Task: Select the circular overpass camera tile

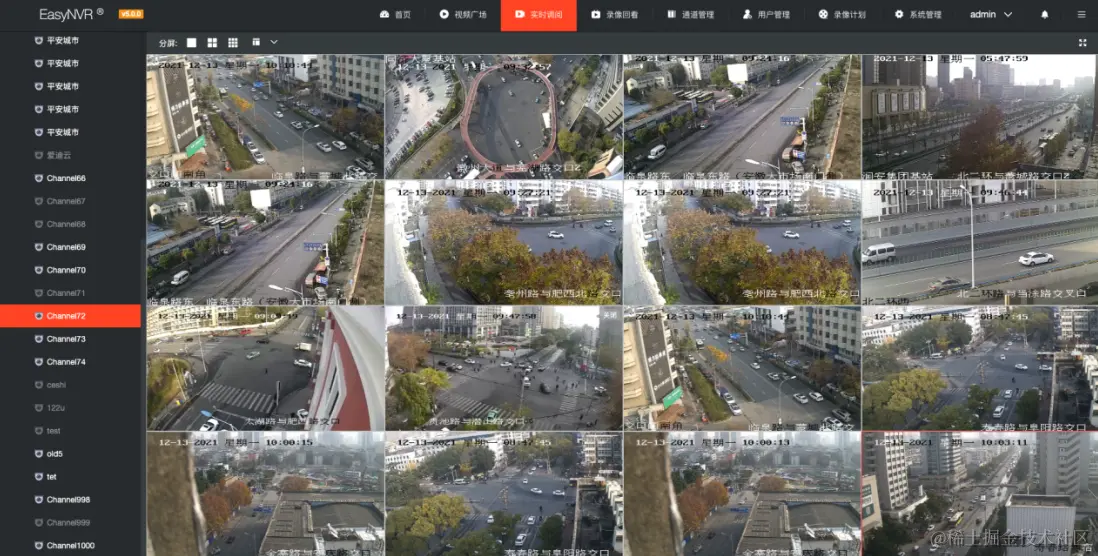Action: tap(503, 117)
